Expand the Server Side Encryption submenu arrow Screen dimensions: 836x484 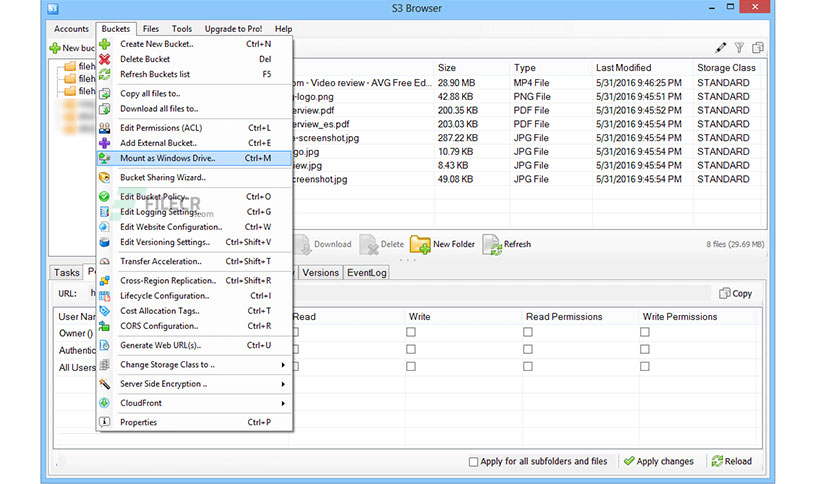283,384
